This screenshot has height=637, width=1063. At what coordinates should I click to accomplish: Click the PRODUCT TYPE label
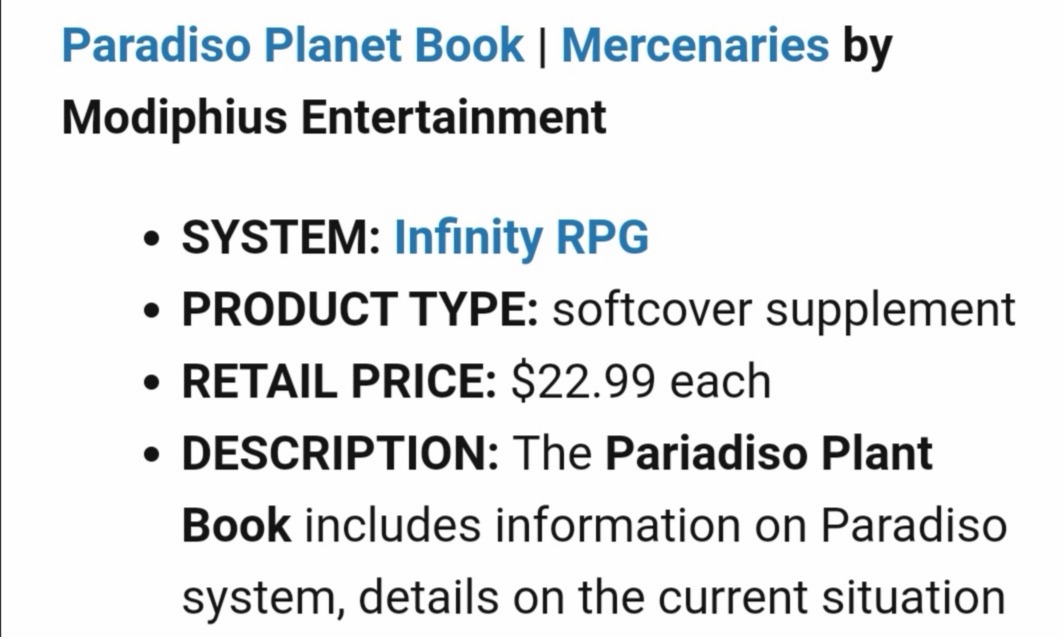coord(360,310)
